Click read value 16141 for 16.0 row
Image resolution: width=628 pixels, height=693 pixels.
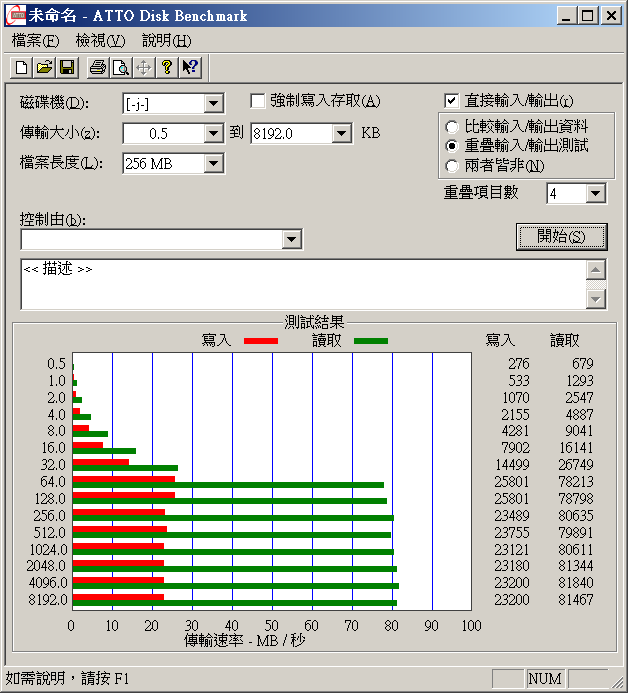(576, 448)
